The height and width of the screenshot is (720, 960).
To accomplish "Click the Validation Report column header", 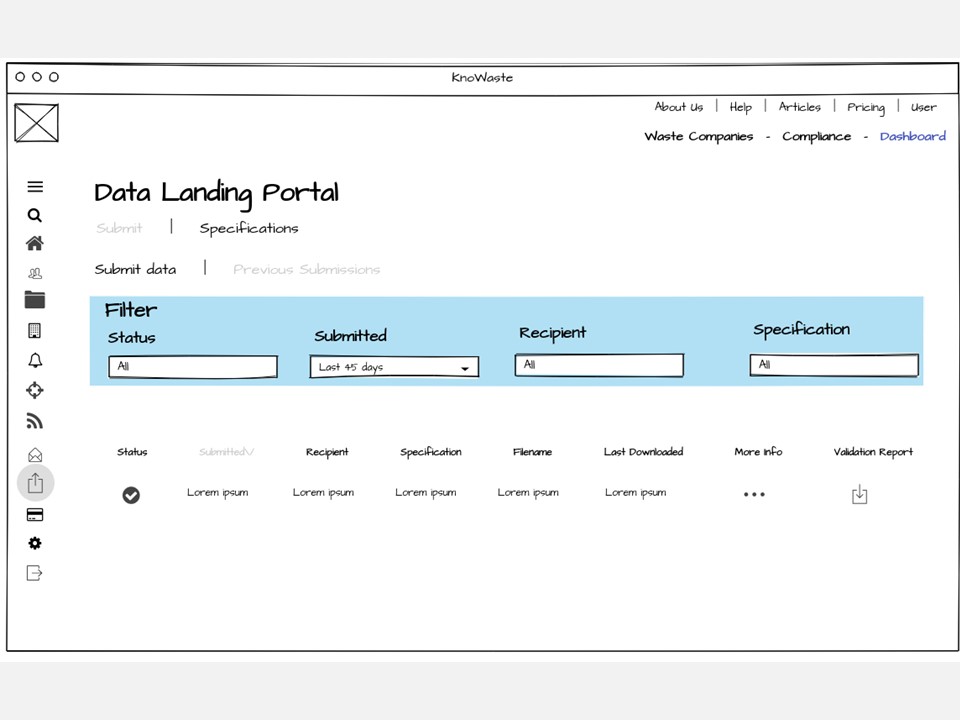I will click(x=873, y=452).
